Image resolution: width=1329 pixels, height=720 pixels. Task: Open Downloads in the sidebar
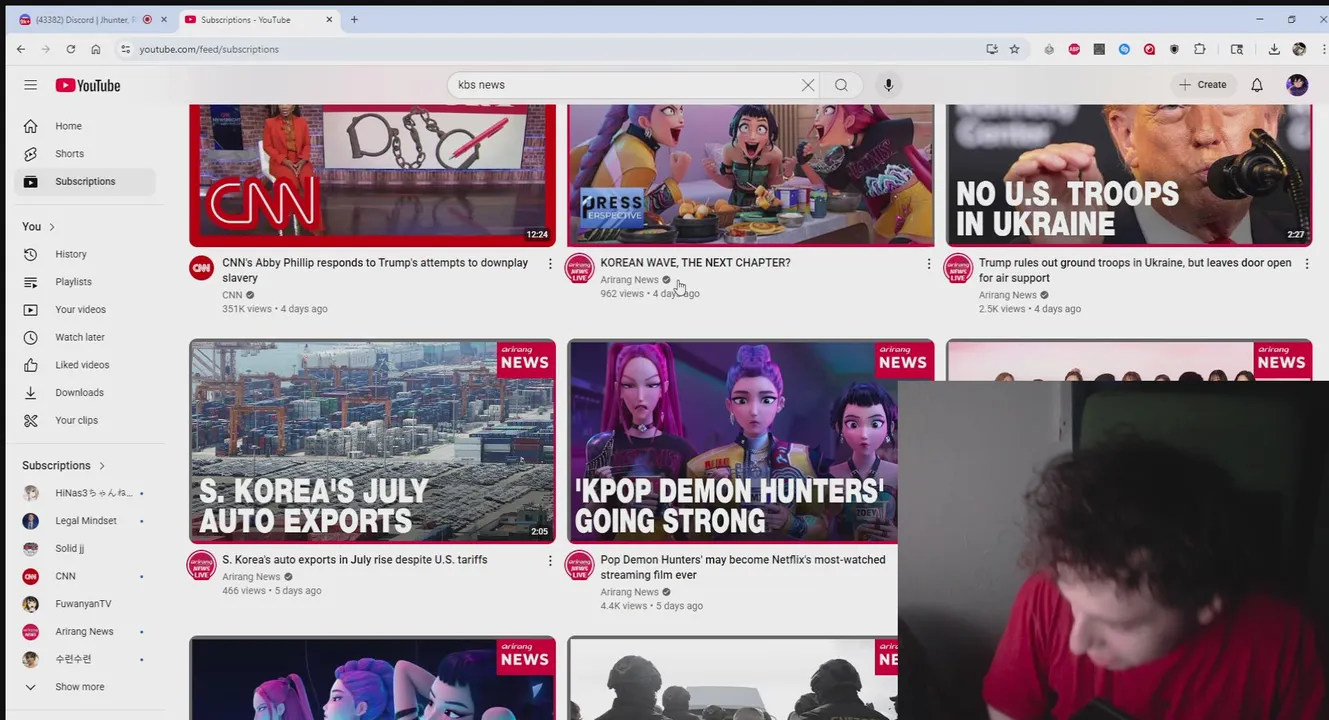(86, 393)
